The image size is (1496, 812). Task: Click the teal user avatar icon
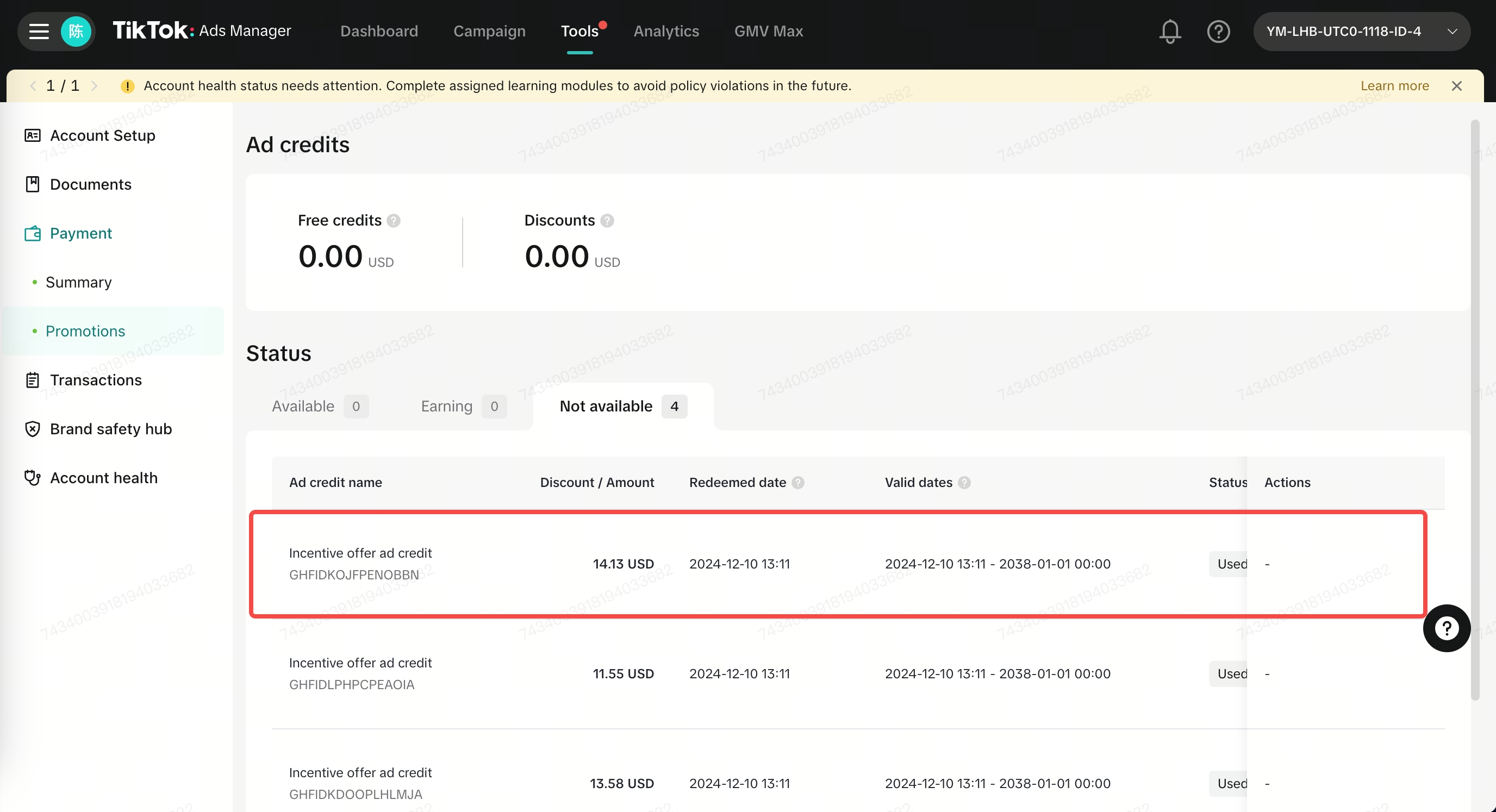click(x=76, y=32)
